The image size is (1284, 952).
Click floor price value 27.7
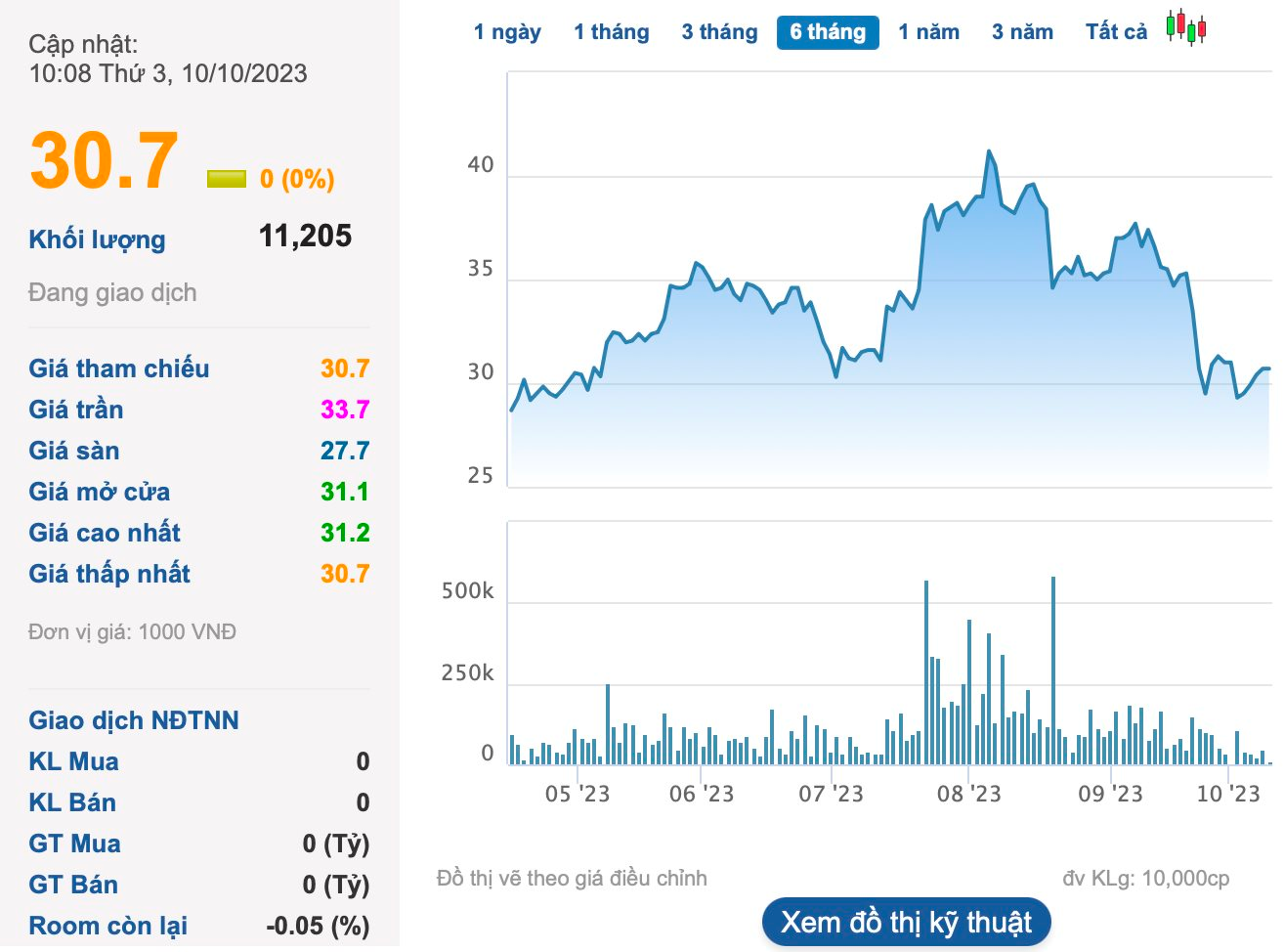click(x=345, y=451)
